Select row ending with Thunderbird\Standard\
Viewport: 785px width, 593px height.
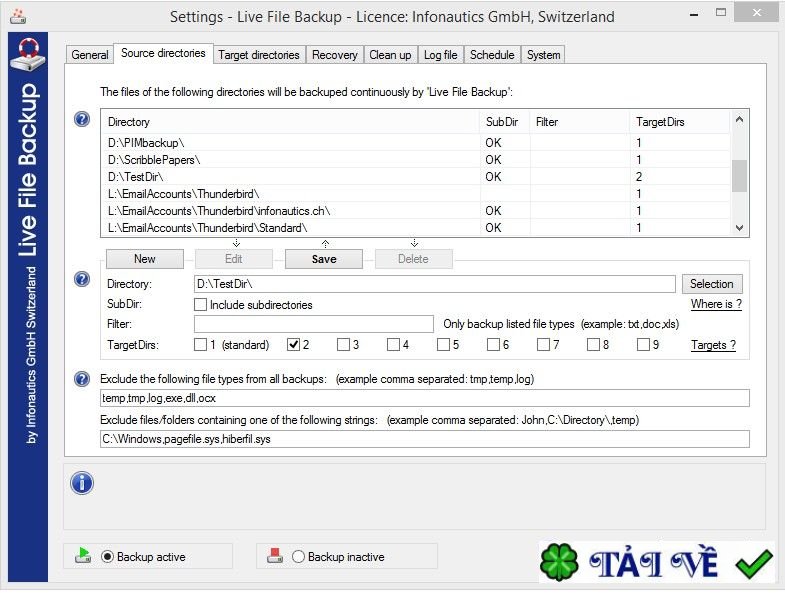point(416,228)
